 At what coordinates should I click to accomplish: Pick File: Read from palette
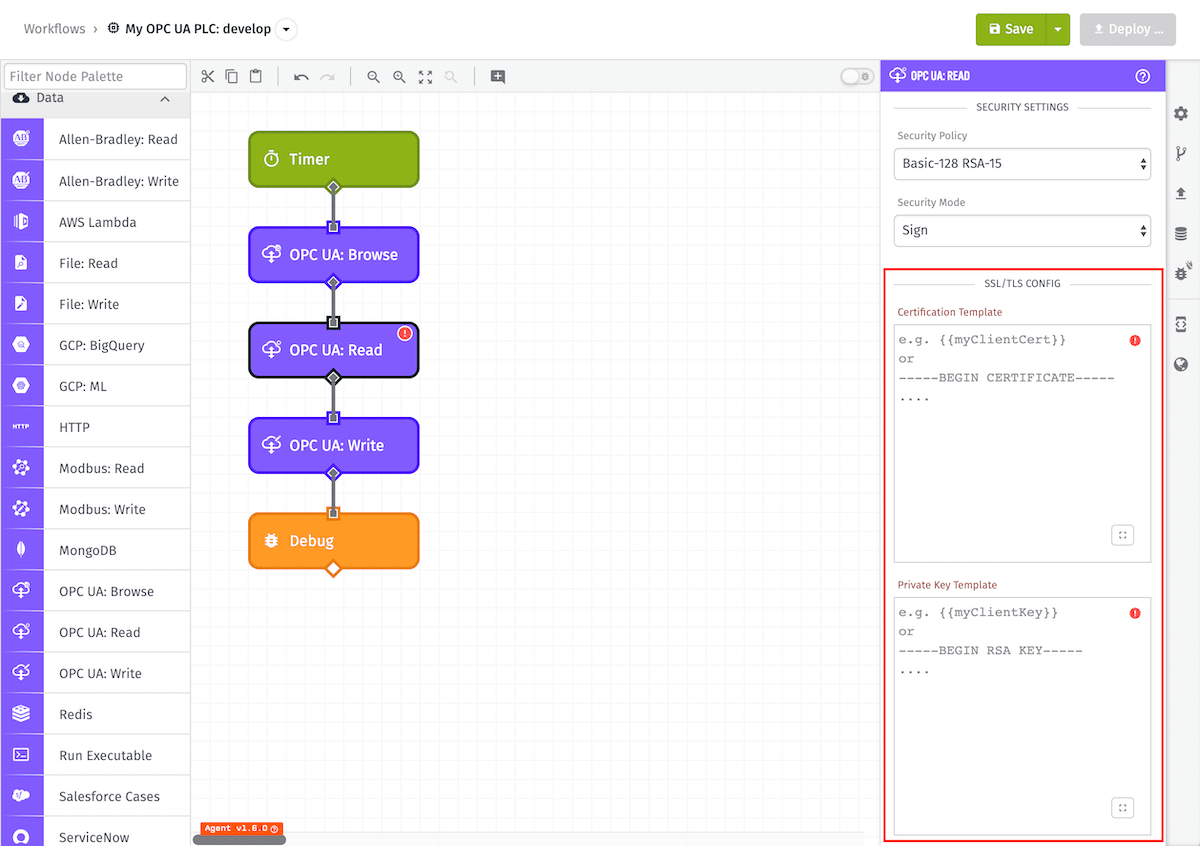95,263
